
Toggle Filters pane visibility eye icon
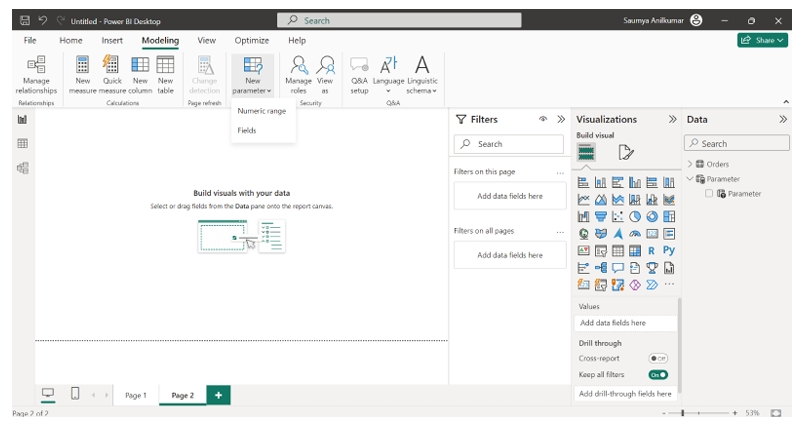coord(543,119)
